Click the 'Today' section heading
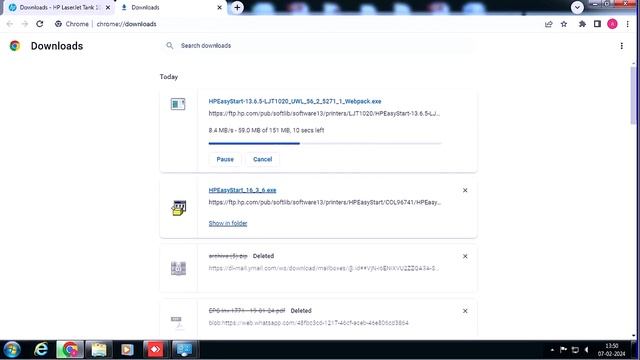This screenshot has width=640, height=360. (169, 77)
